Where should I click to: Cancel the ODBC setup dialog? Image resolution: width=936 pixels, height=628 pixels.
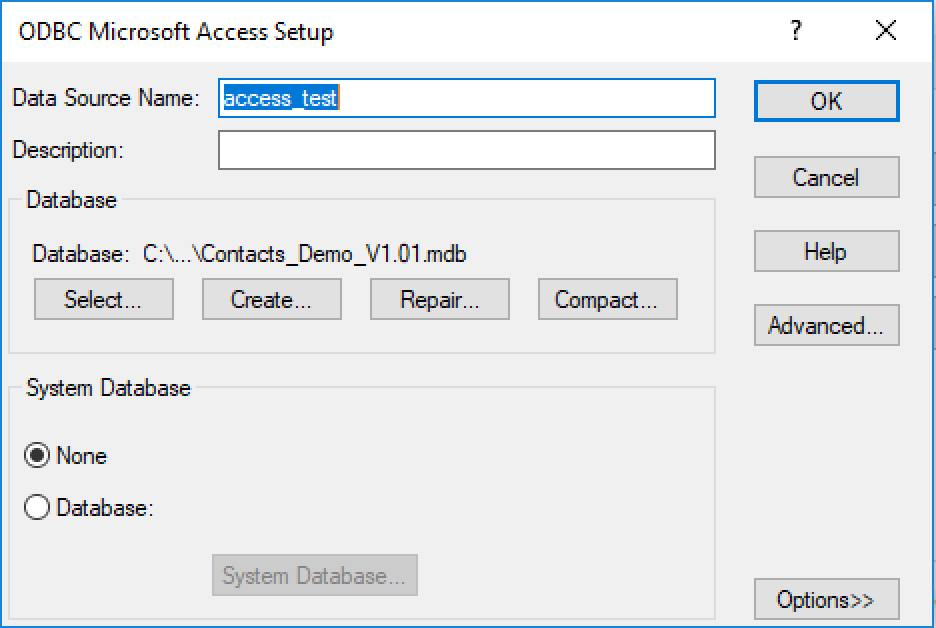(x=827, y=177)
